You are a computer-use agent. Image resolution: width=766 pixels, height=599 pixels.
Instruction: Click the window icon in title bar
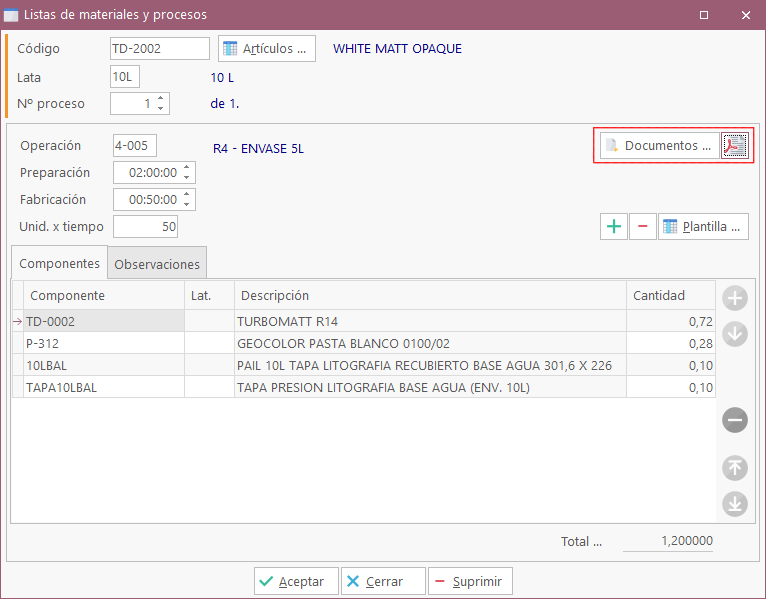pos(11,15)
